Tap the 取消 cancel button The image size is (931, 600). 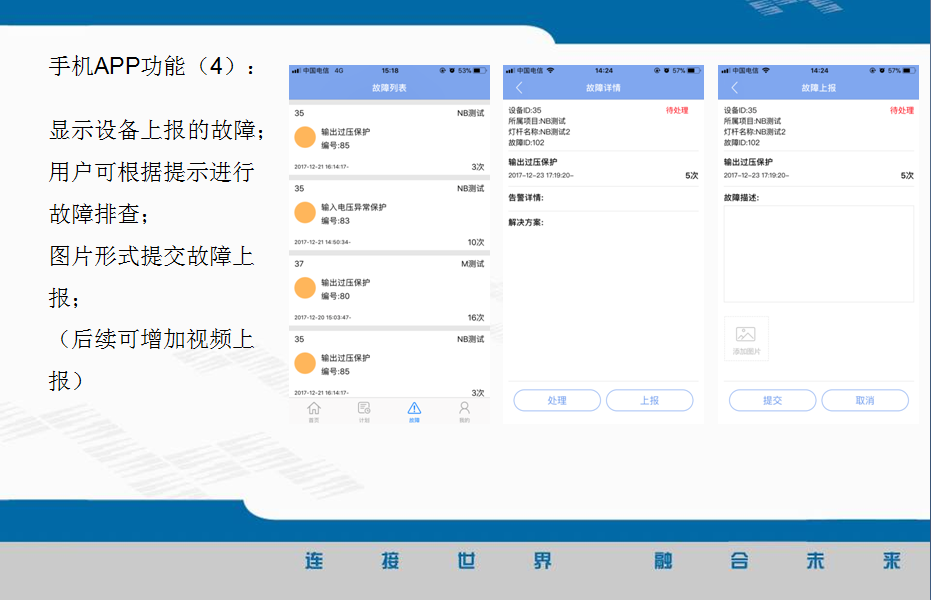865,399
